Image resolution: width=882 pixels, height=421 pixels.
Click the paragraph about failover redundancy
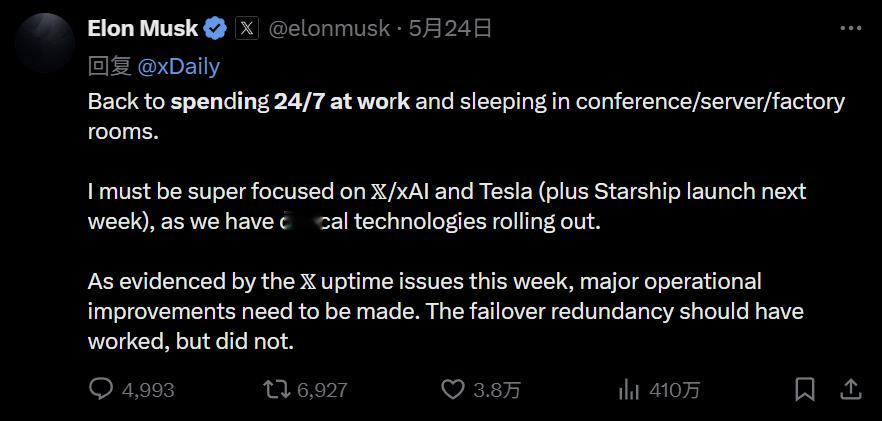pos(446,311)
